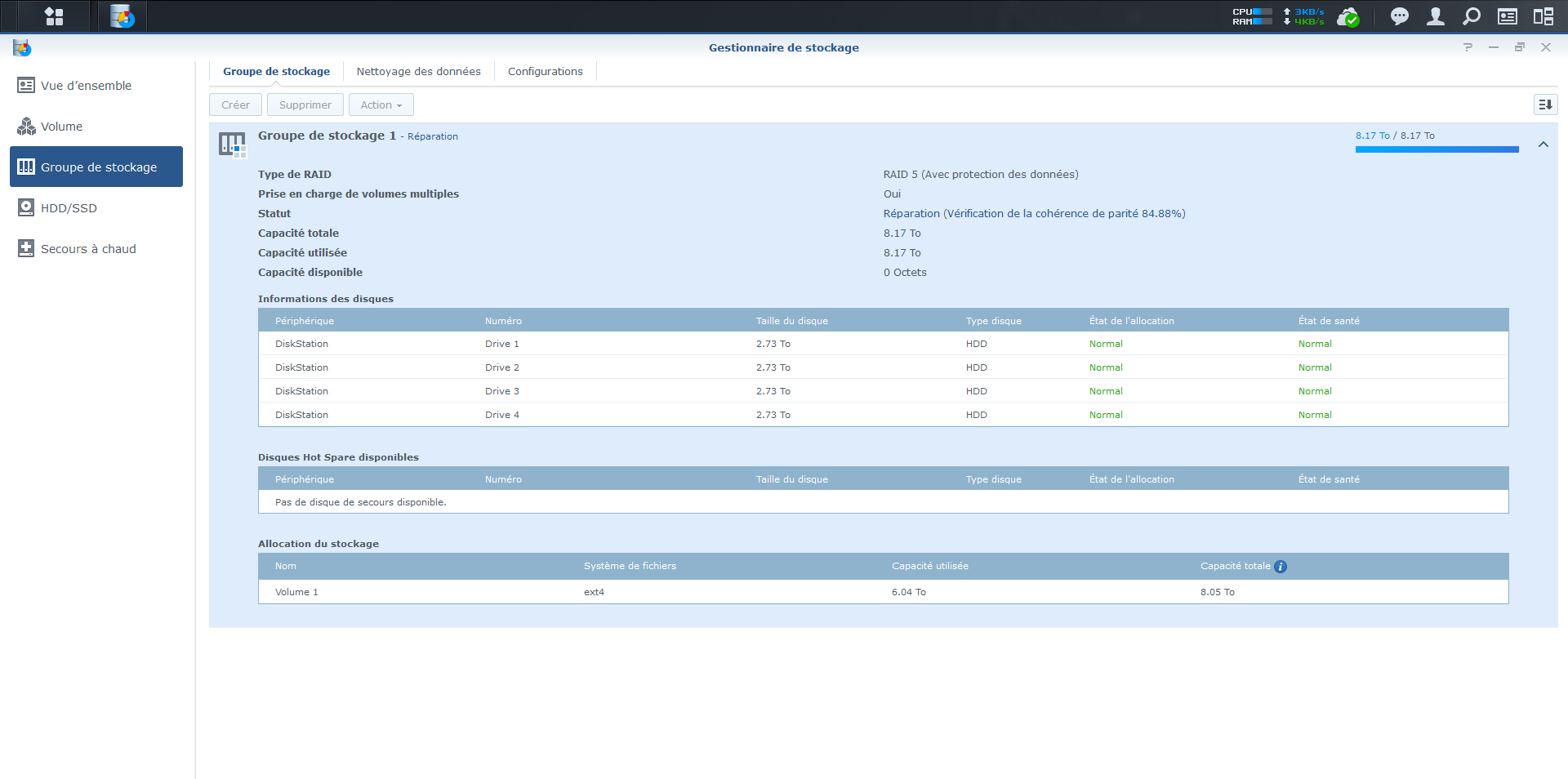Open the DSM main menu grid icon

click(x=54, y=16)
